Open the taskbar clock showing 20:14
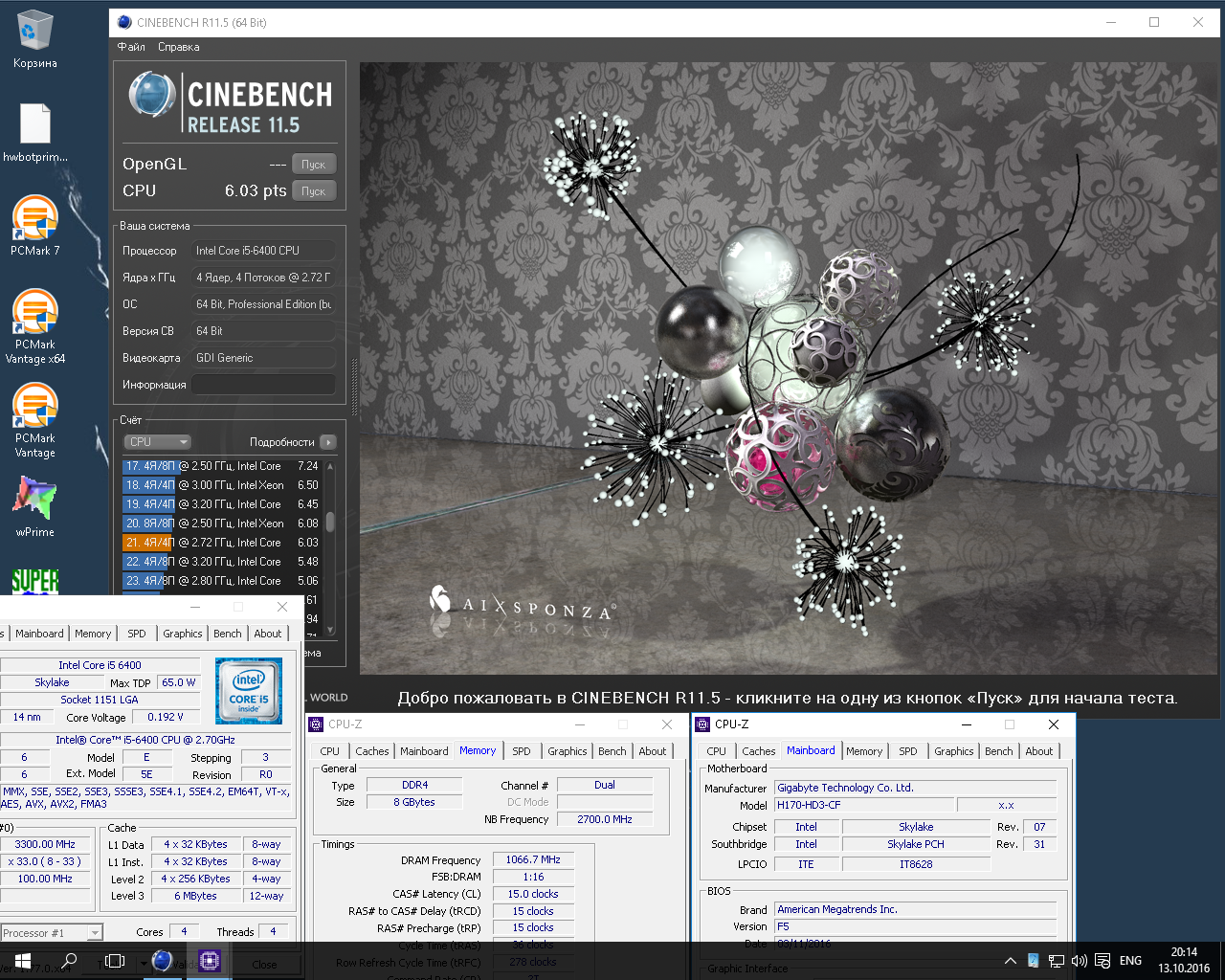 pyautogui.click(x=1184, y=960)
